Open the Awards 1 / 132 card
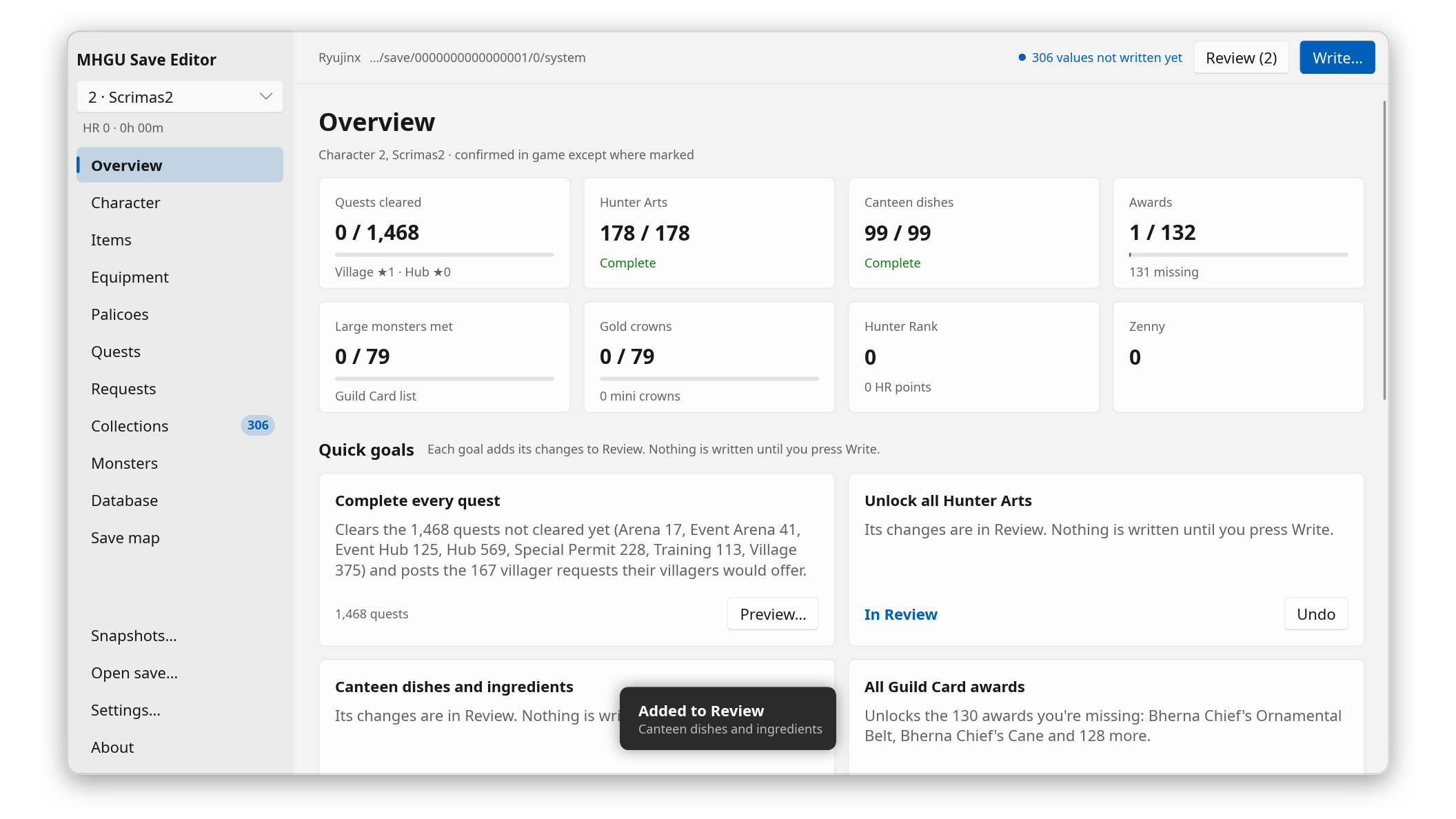 1238,233
